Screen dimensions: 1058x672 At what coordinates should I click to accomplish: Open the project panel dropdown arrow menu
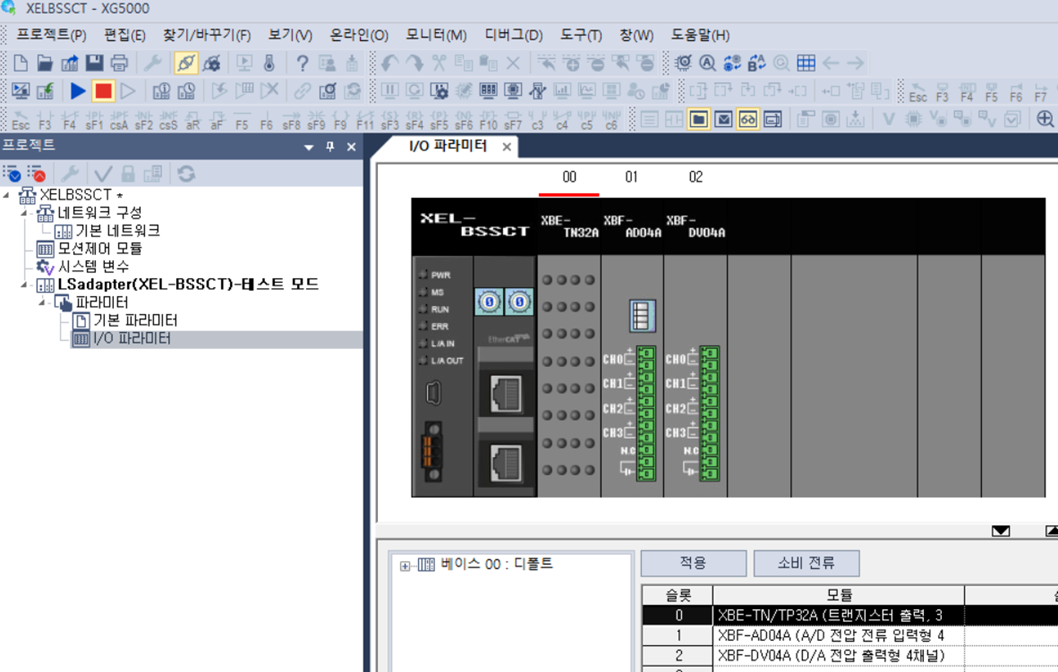pos(308,146)
